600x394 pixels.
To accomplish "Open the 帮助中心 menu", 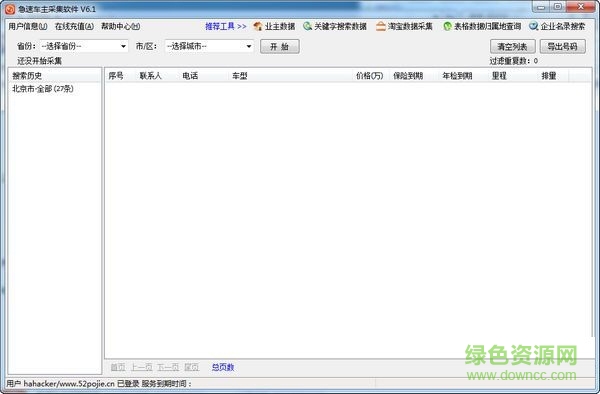I will (121, 26).
